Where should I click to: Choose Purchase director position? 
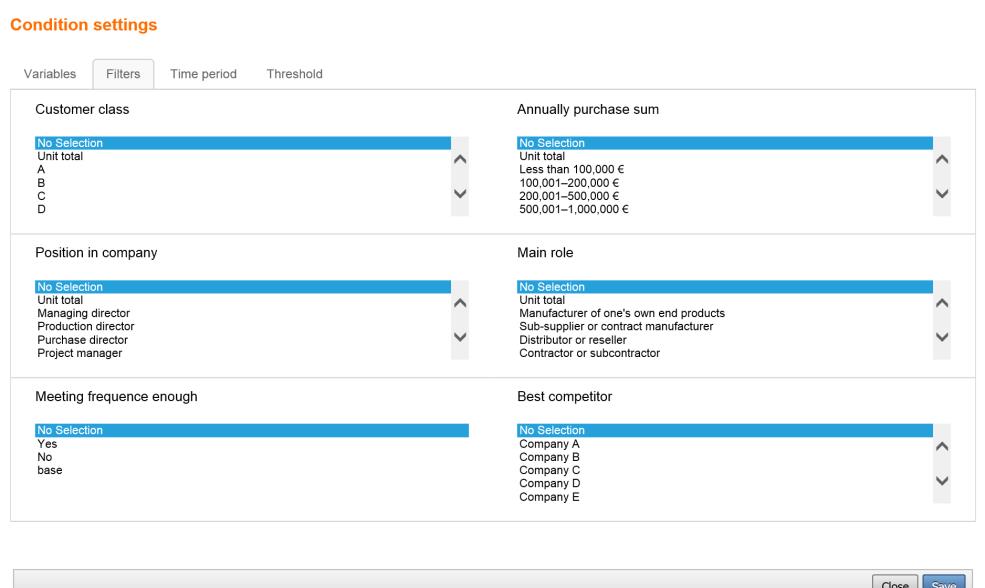point(243,340)
